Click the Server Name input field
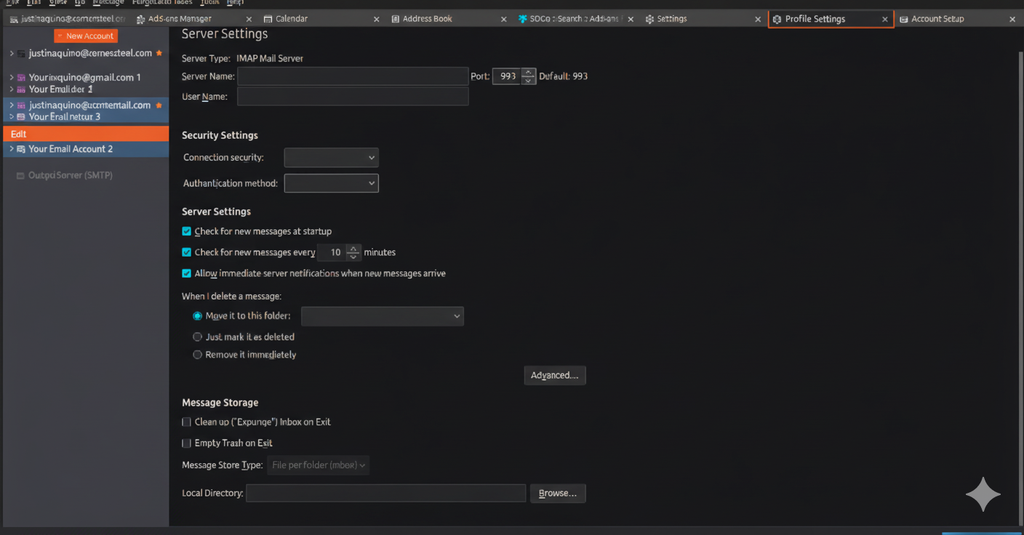 pyautogui.click(x=352, y=76)
